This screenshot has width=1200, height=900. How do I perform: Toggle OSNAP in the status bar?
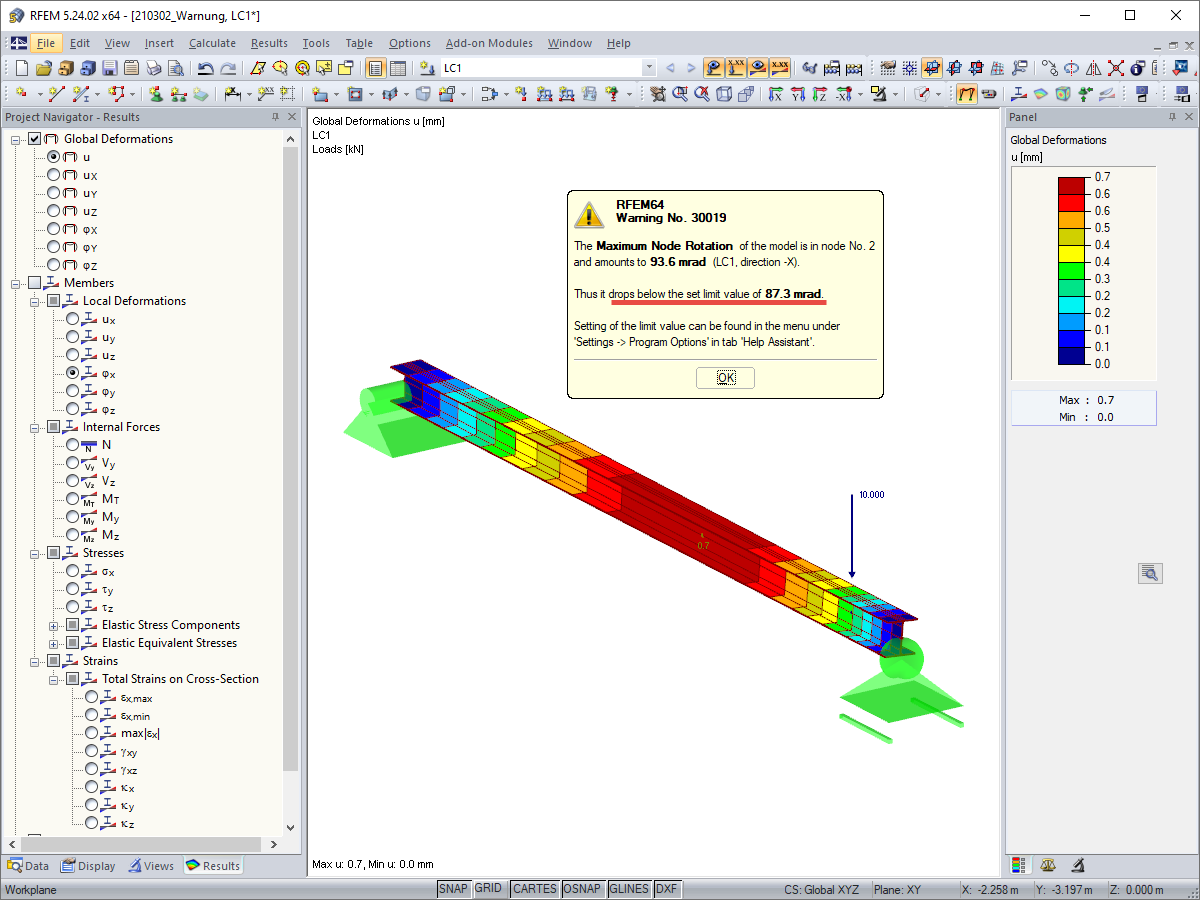(x=582, y=889)
